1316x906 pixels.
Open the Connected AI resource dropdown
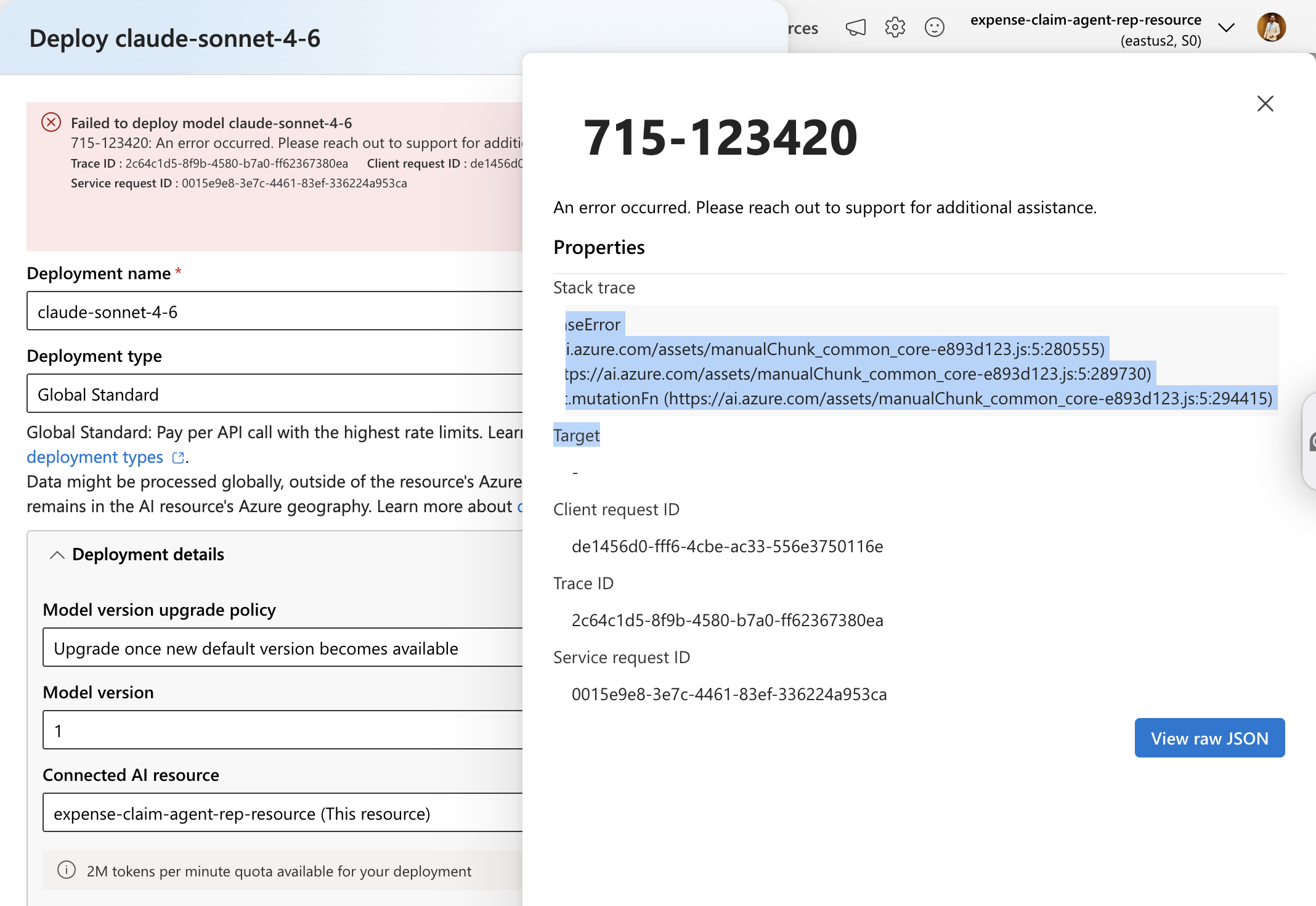[283, 812]
